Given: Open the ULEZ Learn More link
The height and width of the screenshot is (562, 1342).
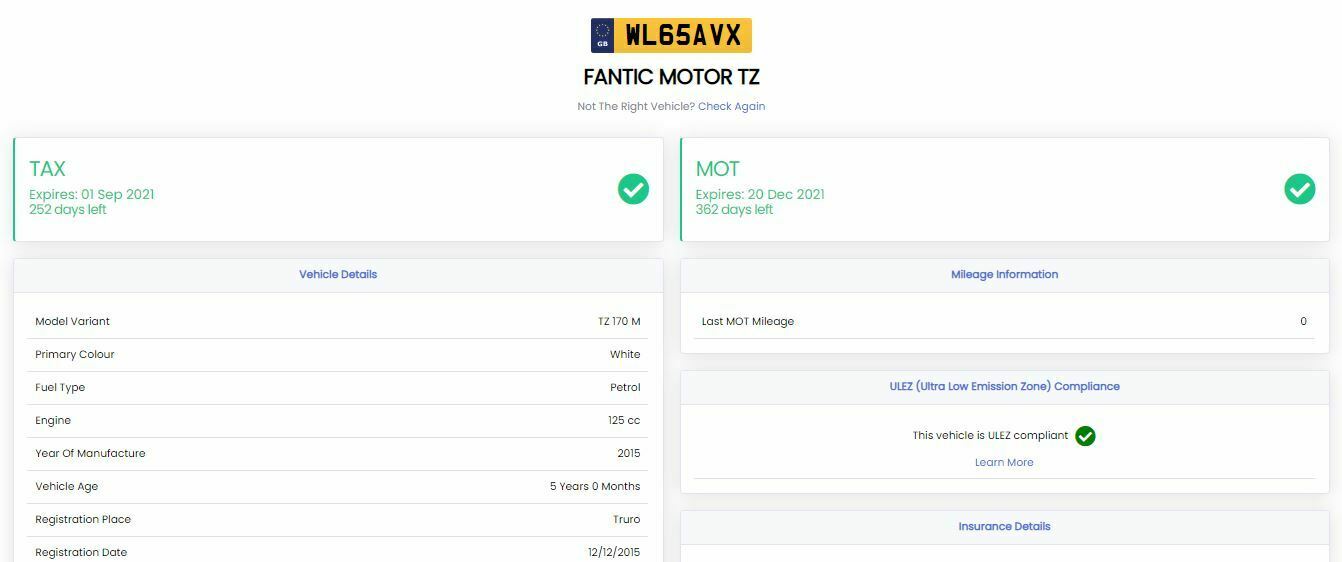Looking at the screenshot, I should click(x=1004, y=462).
